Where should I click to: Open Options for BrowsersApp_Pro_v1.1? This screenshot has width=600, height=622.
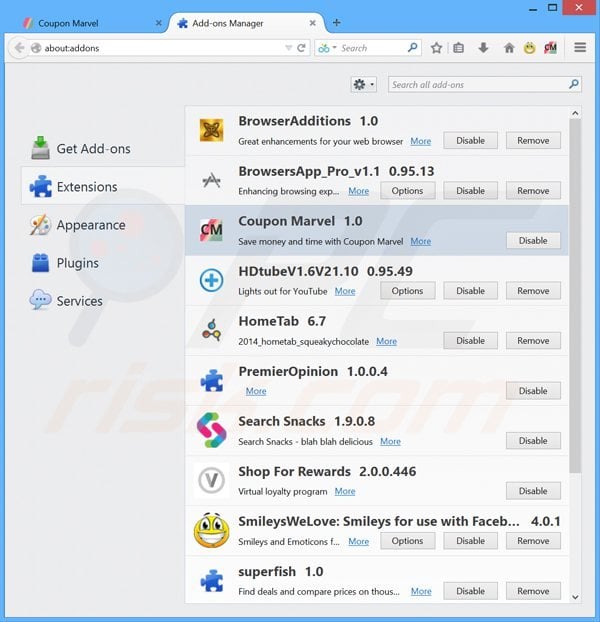pyautogui.click(x=407, y=191)
